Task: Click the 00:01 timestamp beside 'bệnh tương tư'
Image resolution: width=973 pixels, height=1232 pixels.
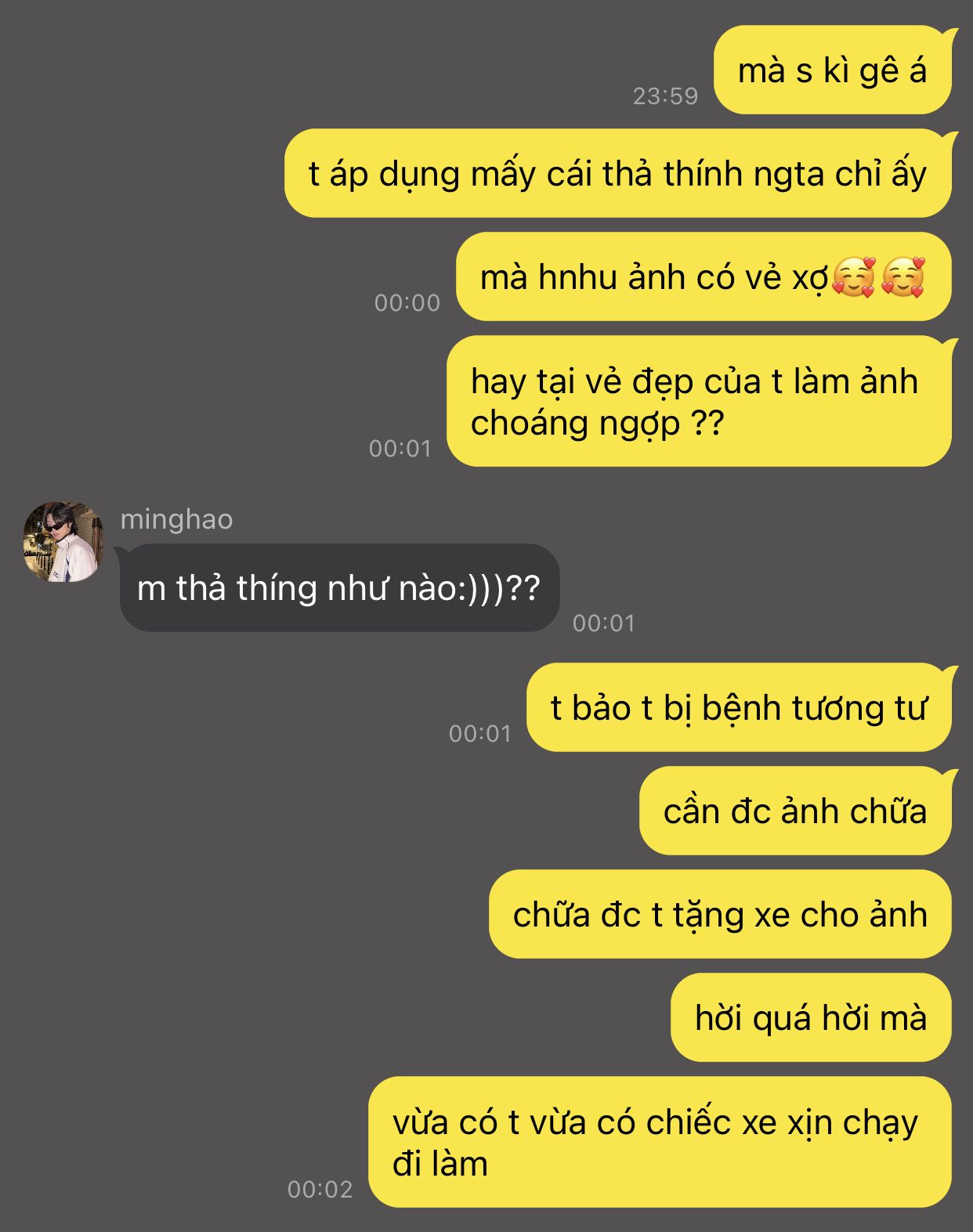Action: pyautogui.click(x=480, y=733)
